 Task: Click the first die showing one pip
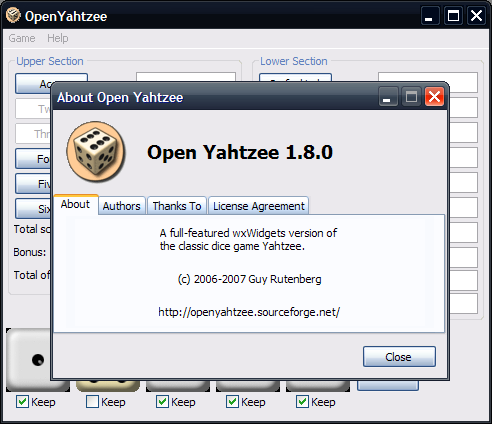(29, 360)
